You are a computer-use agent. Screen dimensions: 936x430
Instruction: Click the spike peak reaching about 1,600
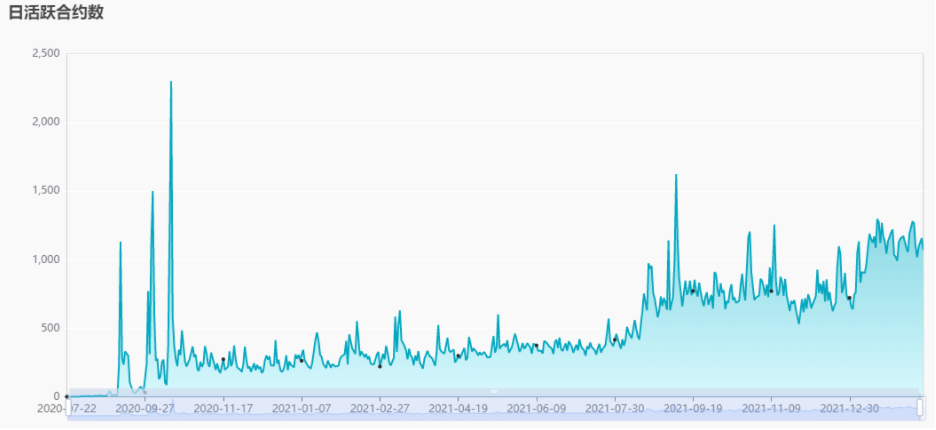676,175
